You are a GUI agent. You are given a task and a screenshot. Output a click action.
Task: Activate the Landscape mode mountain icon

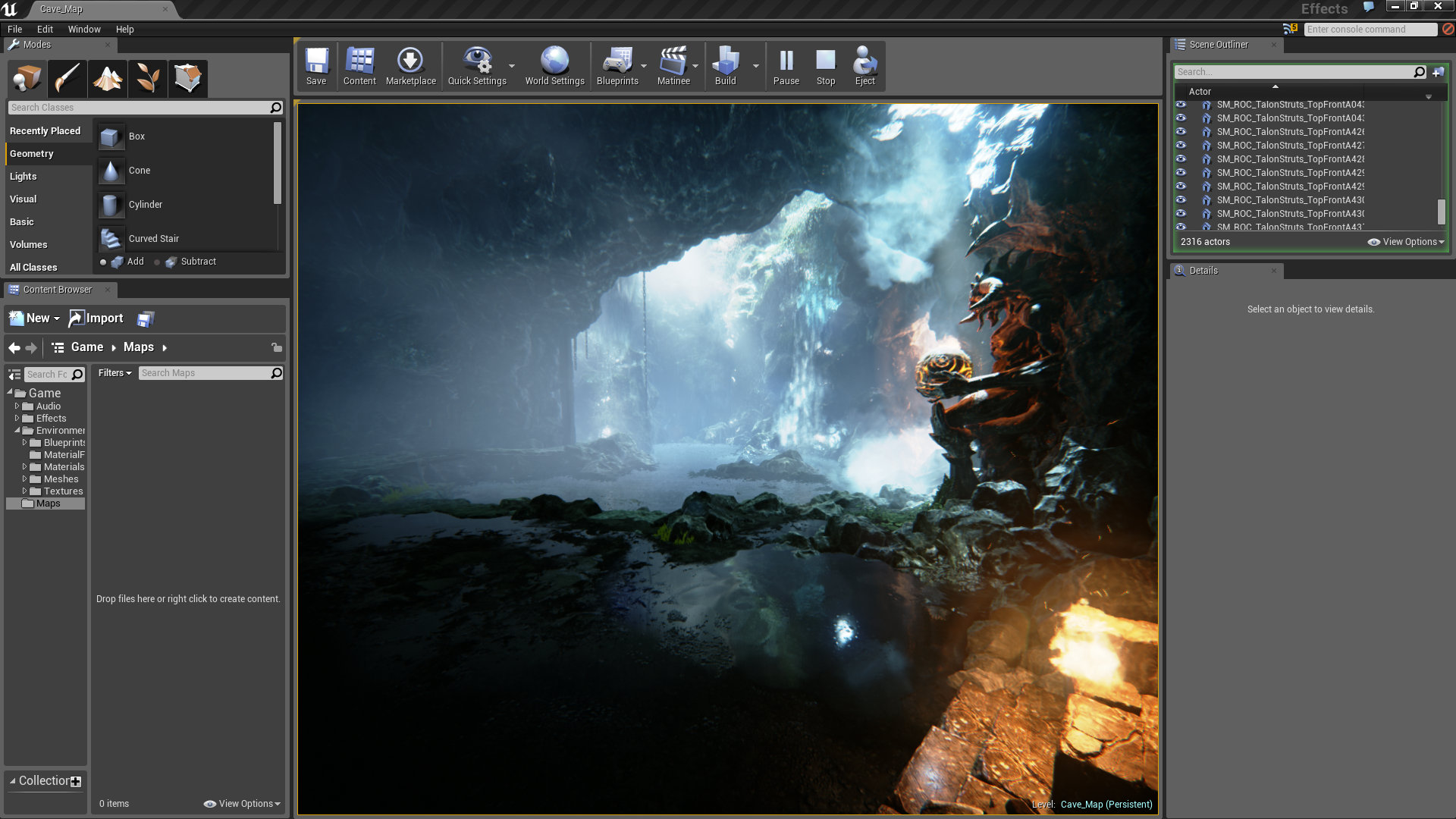(108, 78)
